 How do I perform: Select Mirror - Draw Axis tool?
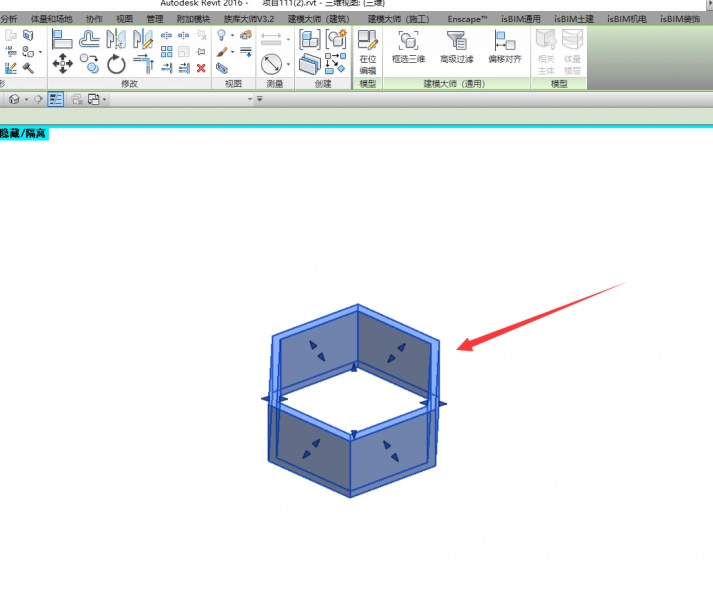pos(143,39)
